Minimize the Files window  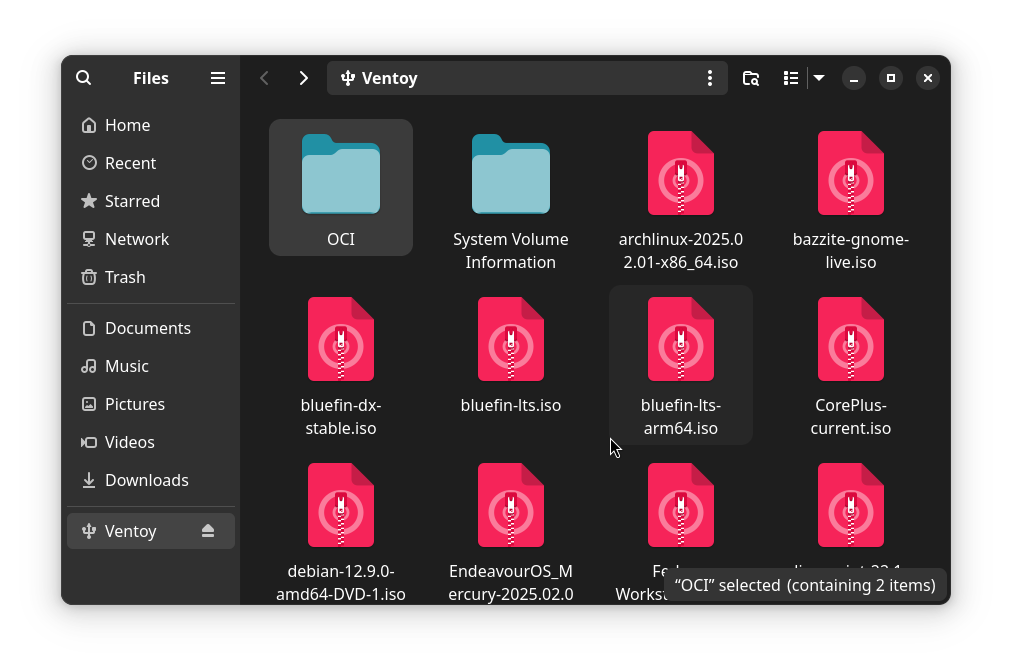point(854,78)
